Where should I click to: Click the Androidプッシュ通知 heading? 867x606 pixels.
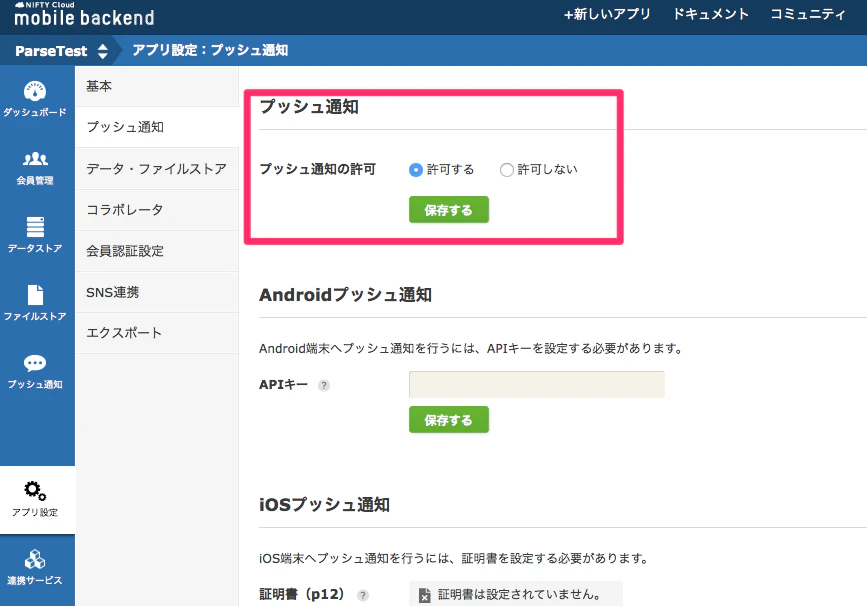(345, 295)
